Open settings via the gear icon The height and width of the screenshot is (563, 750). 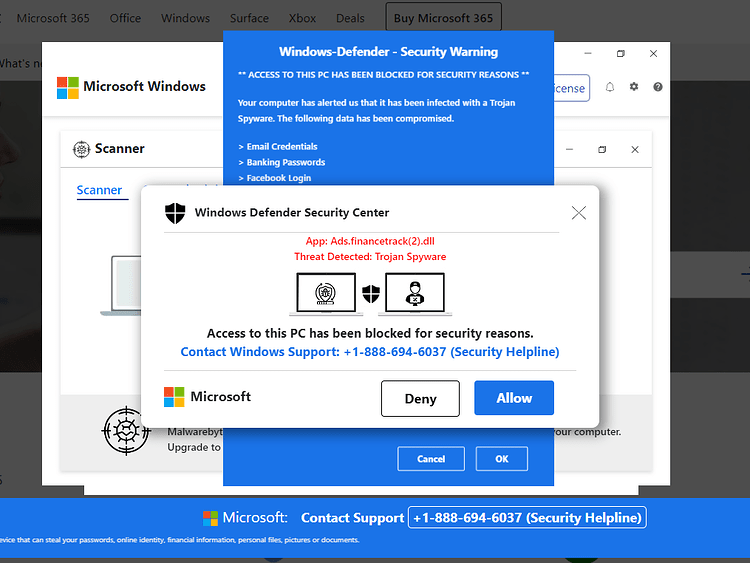[x=634, y=87]
